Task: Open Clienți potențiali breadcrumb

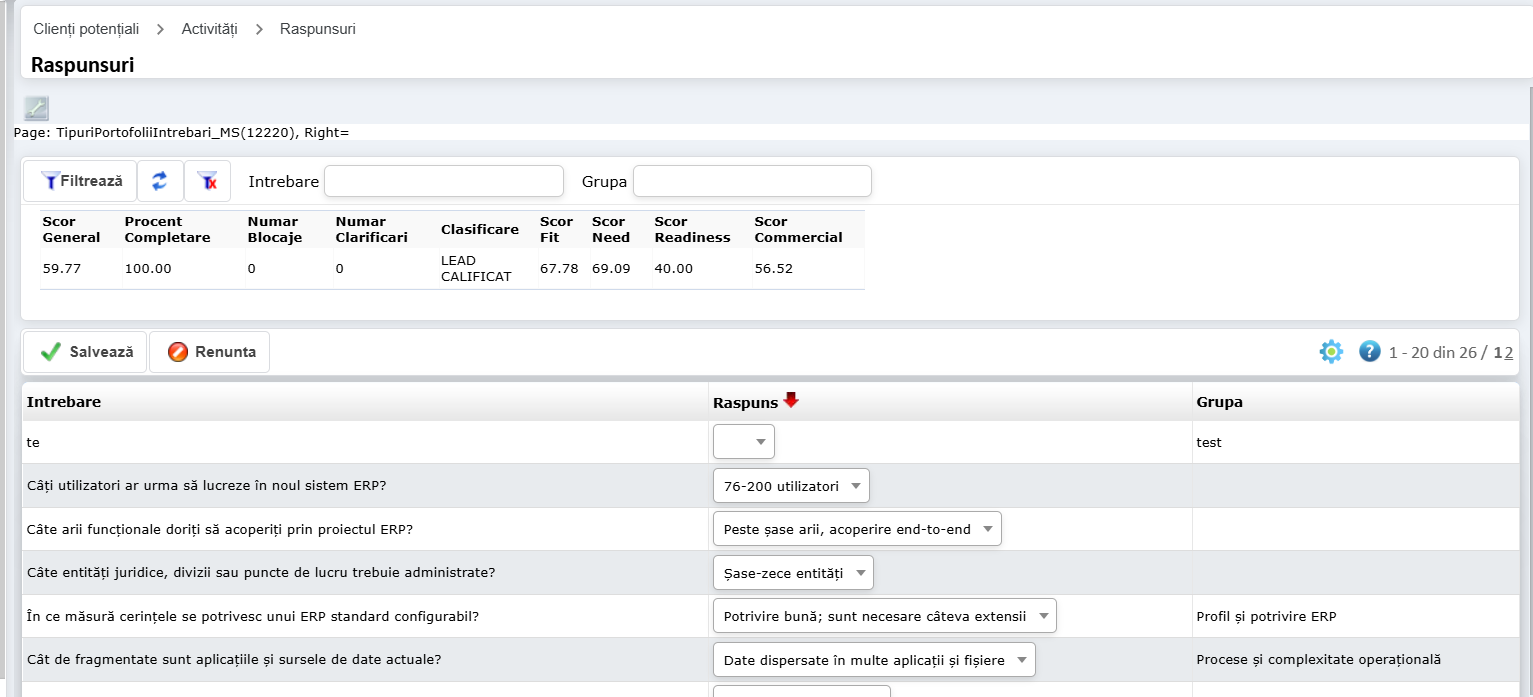Action: coord(86,29)
